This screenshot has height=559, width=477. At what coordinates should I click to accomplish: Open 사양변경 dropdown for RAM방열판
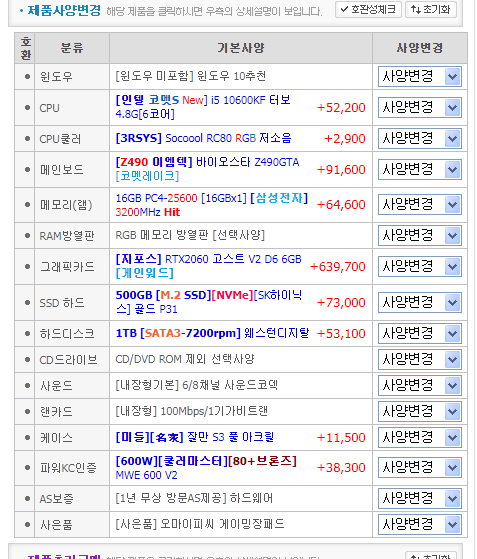(420, 235)
